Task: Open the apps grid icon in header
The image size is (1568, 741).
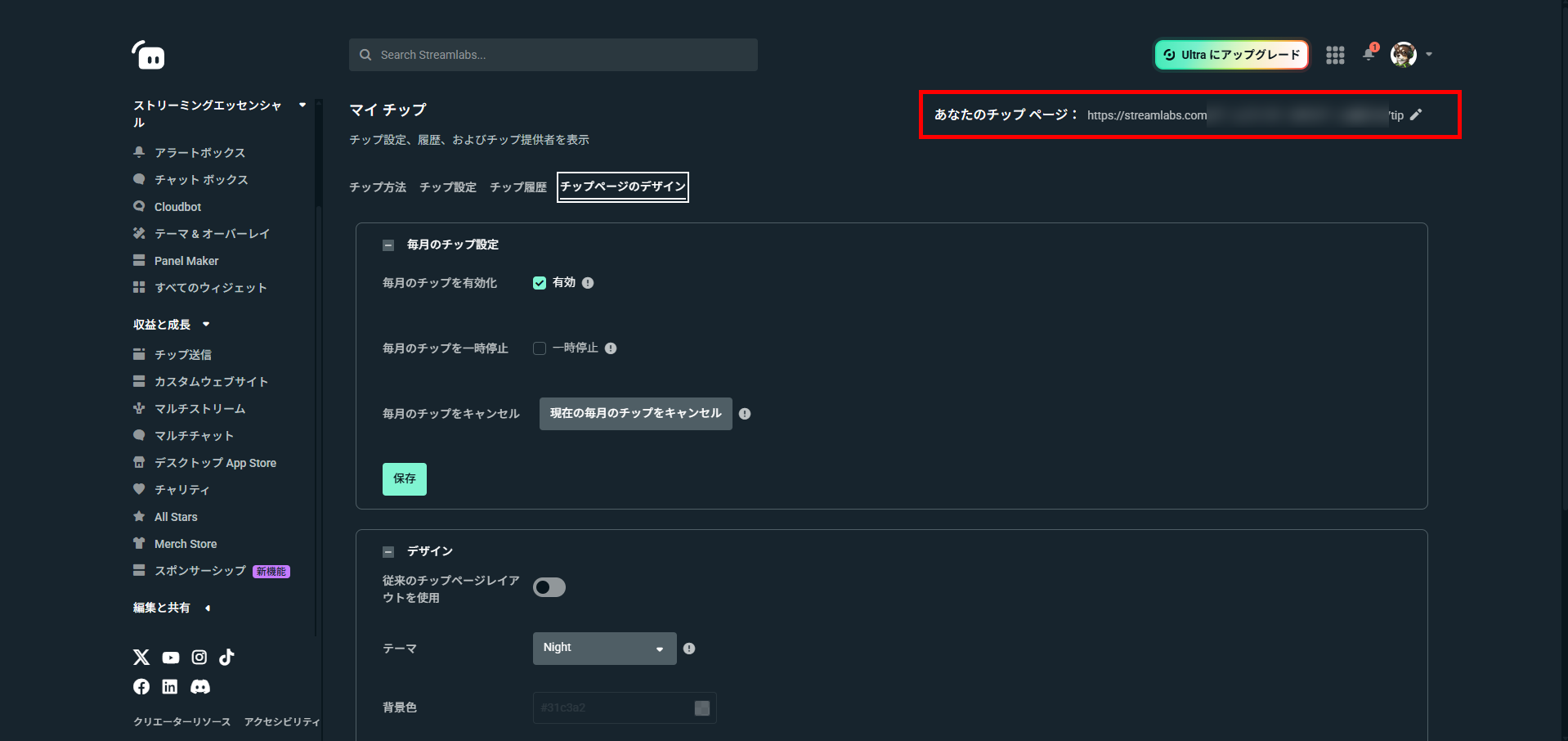Action: tap(1335, 55)
